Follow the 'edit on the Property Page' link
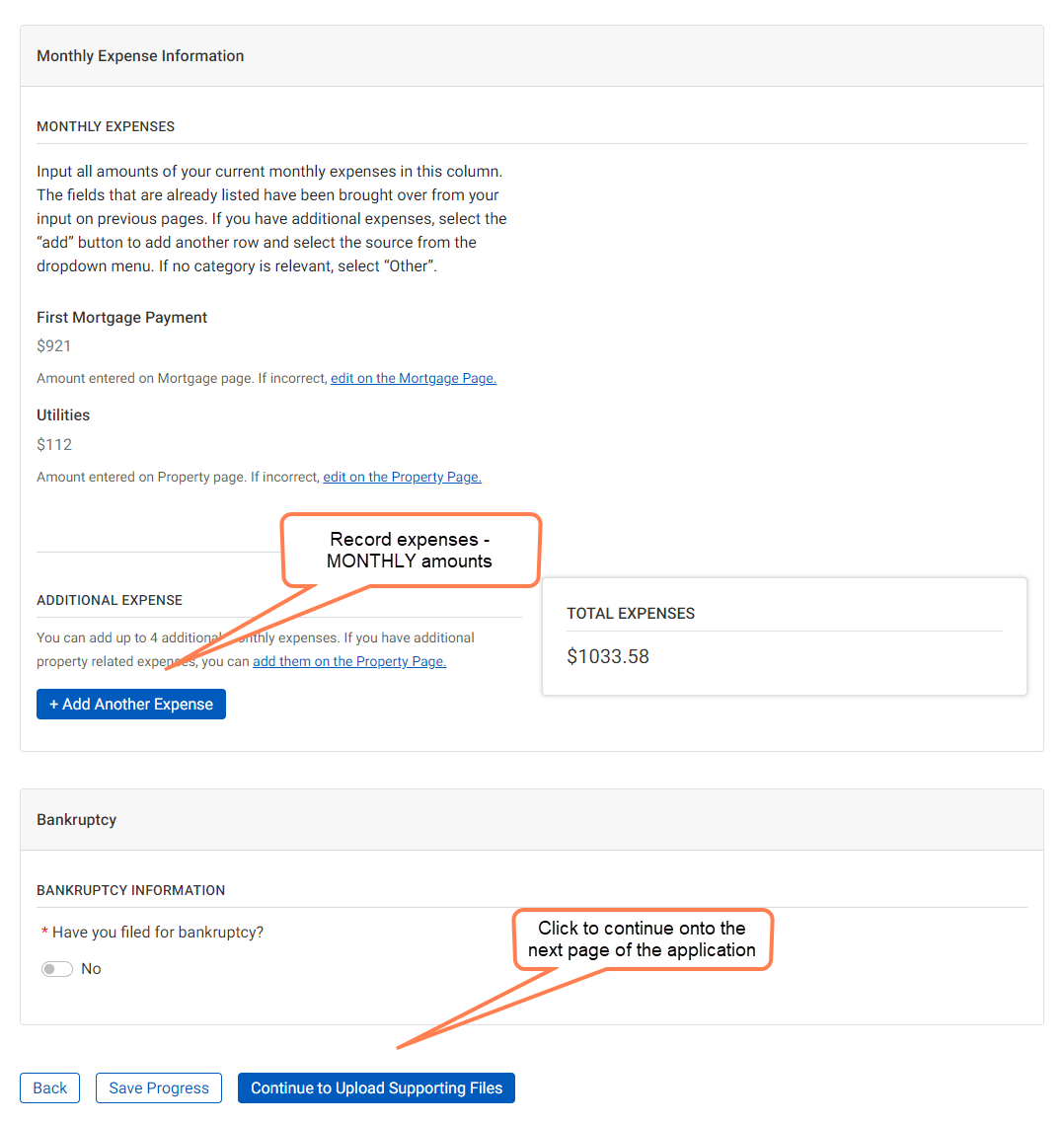This screenshot has height=1123, width=1064. pyautogui.click(x=402, y=477)
